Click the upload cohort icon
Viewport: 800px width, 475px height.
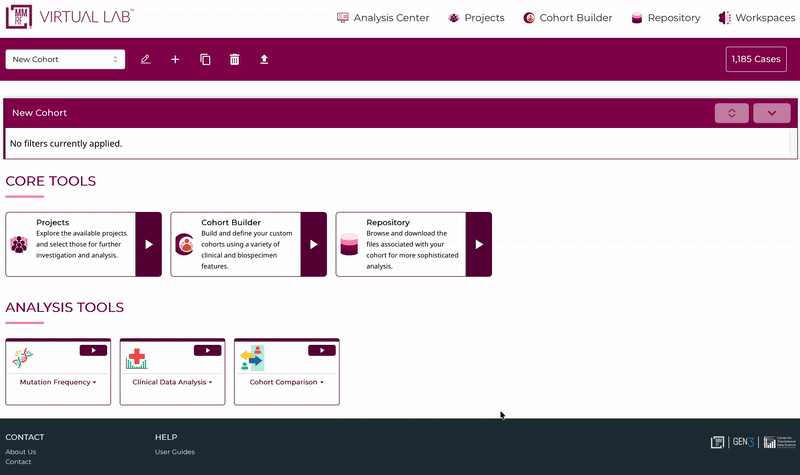264,60
